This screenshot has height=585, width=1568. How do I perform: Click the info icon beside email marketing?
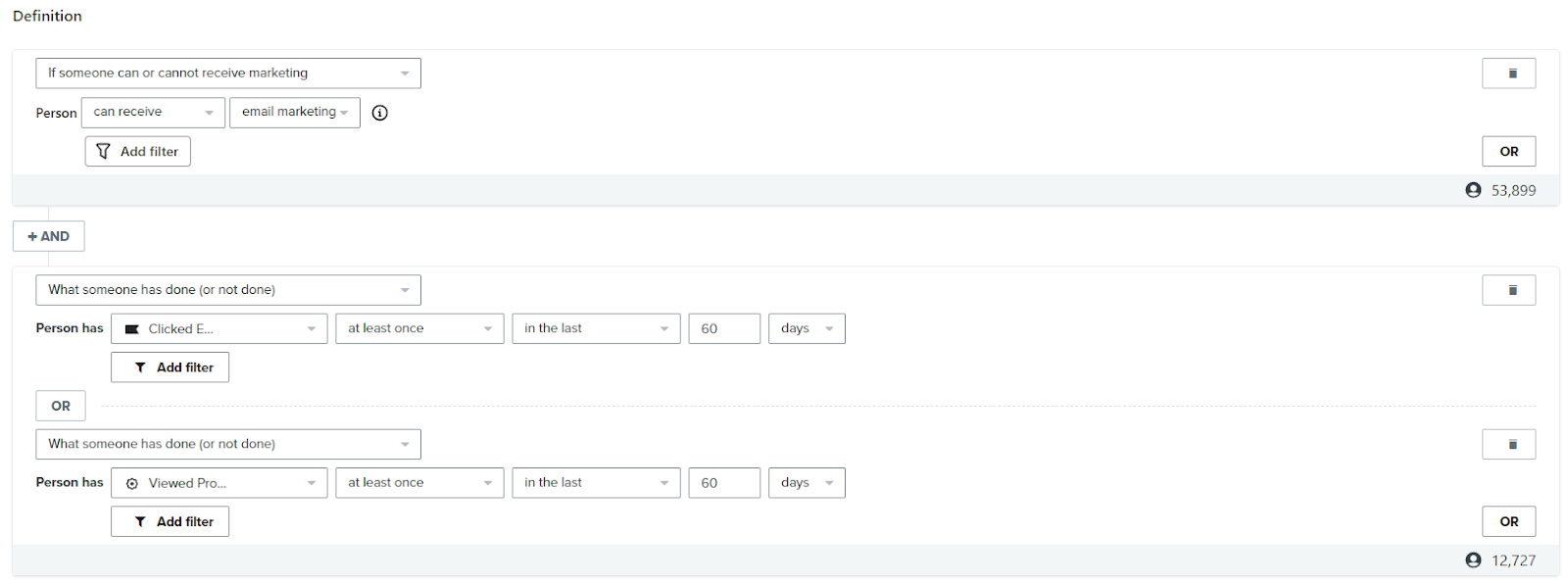coord(380,113)
